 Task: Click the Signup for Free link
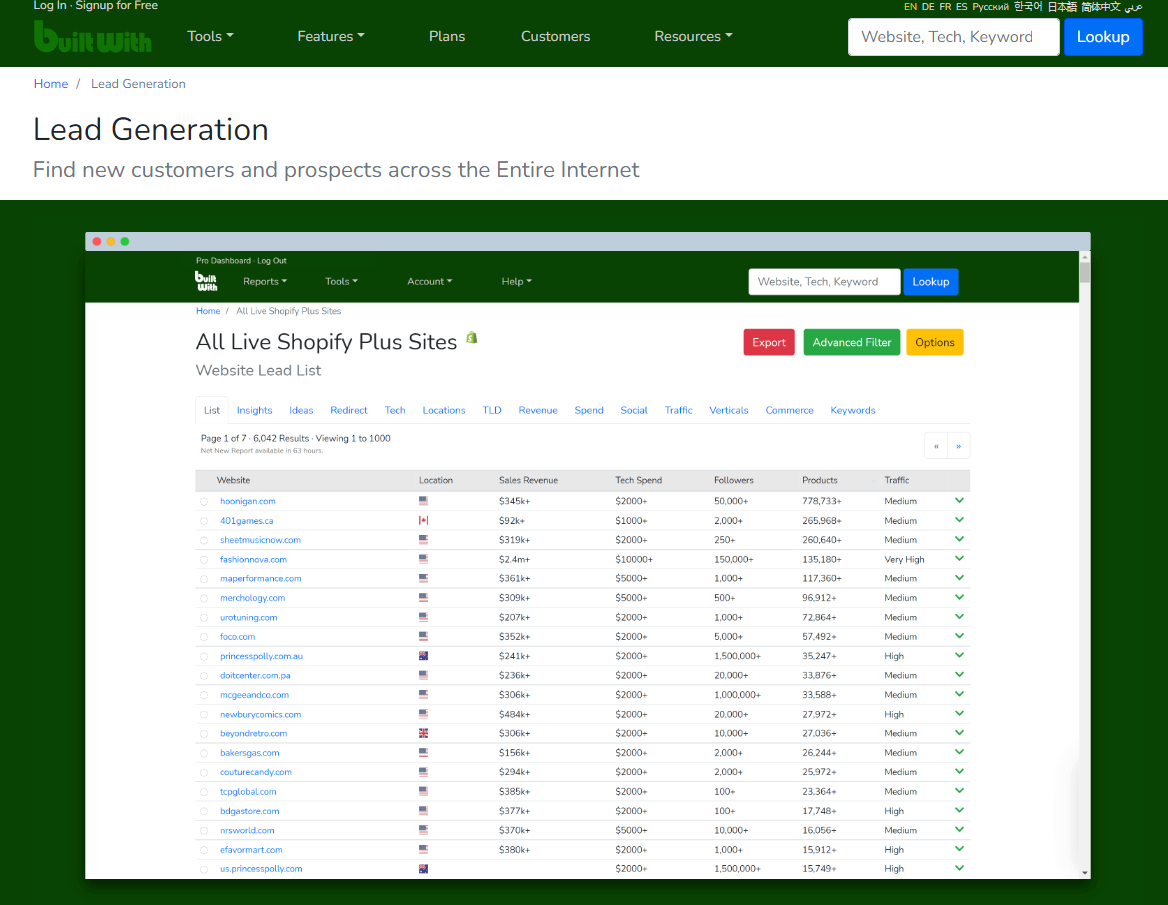tap(117, 5)
